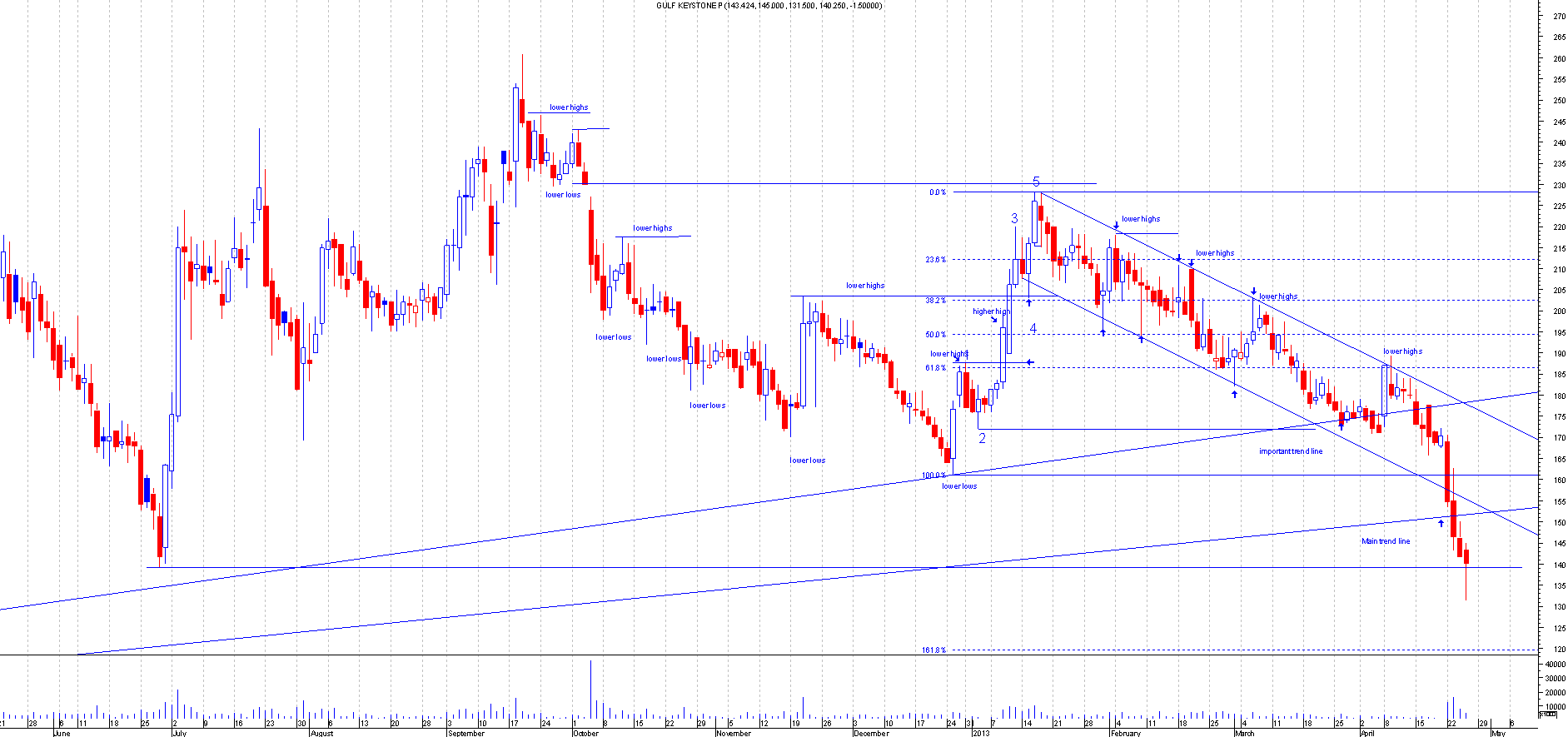Click price axis value 250
Screen dimensions: 1568x737
[1559, 101]
